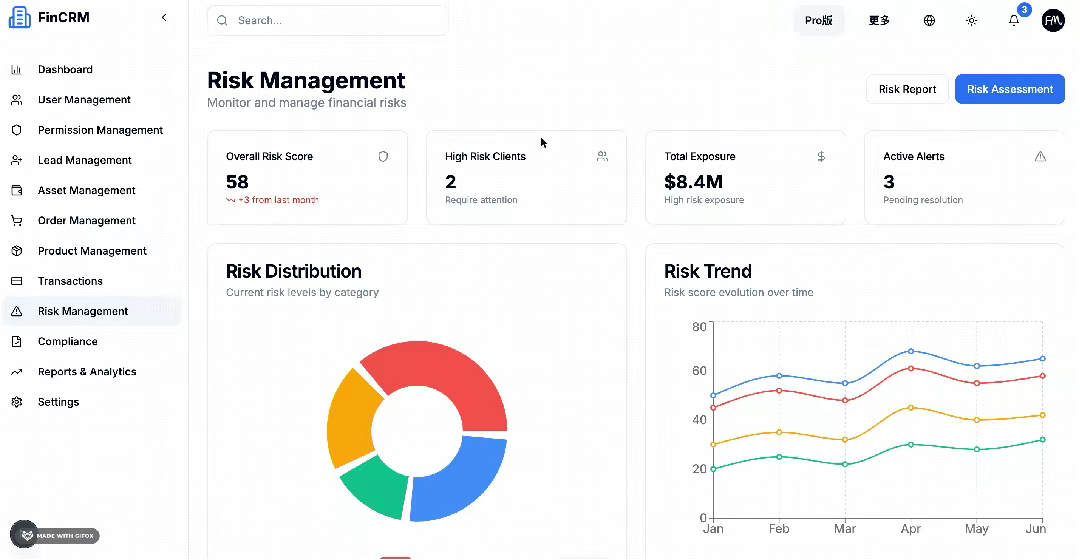Click people icon in High Risk Clients card

(x=602, y=157)
